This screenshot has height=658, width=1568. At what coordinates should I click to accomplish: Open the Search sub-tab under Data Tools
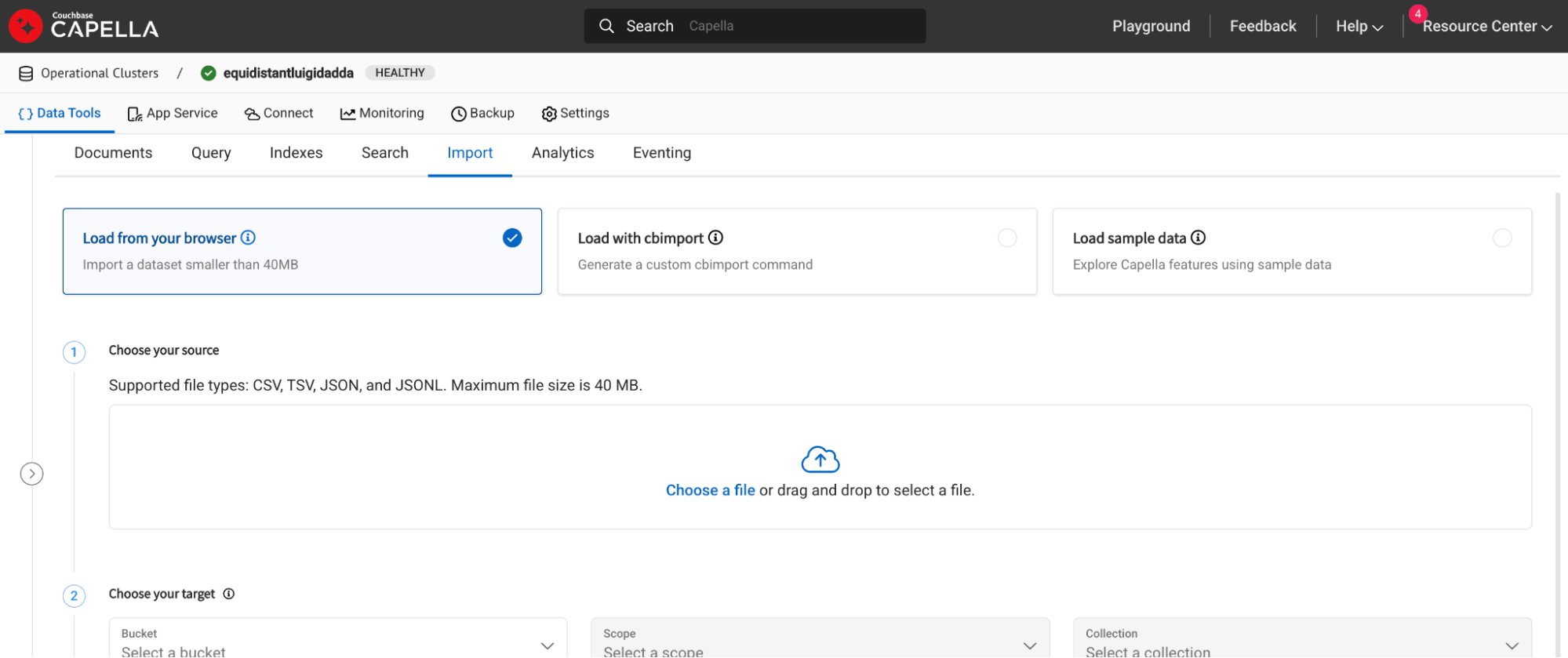tap(384, 153)
